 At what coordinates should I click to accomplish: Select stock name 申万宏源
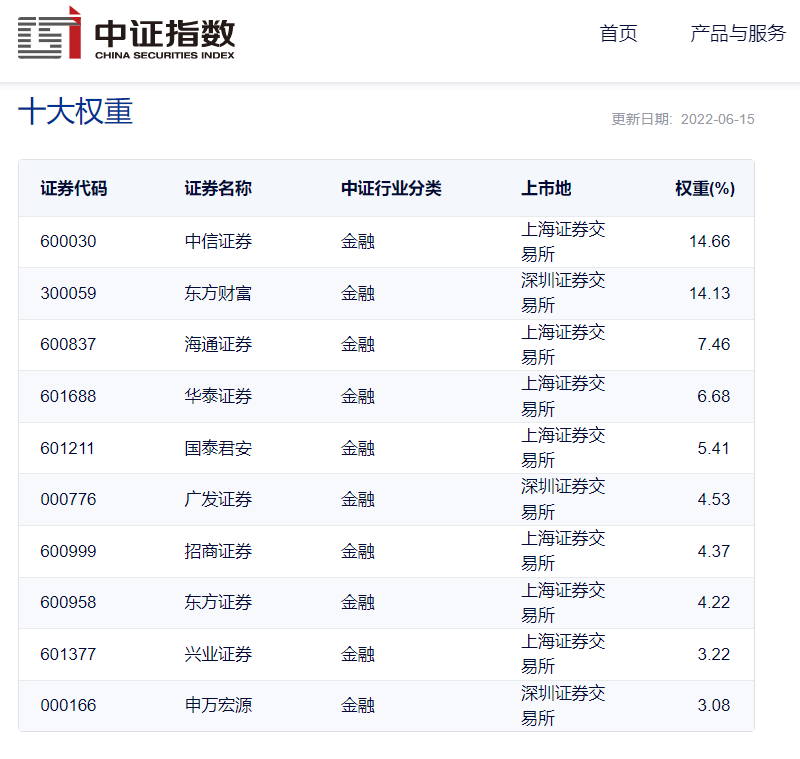(218, 705)
